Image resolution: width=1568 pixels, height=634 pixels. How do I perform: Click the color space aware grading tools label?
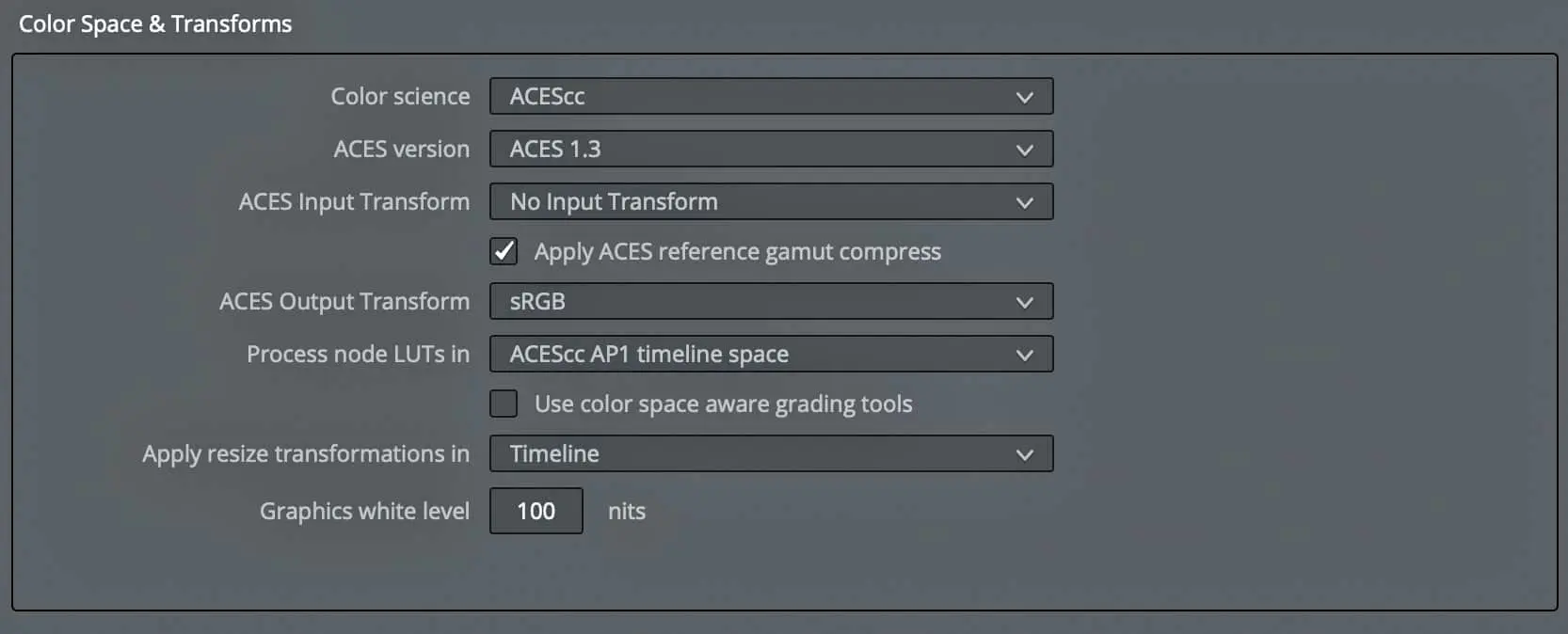(x=723, y=404)
